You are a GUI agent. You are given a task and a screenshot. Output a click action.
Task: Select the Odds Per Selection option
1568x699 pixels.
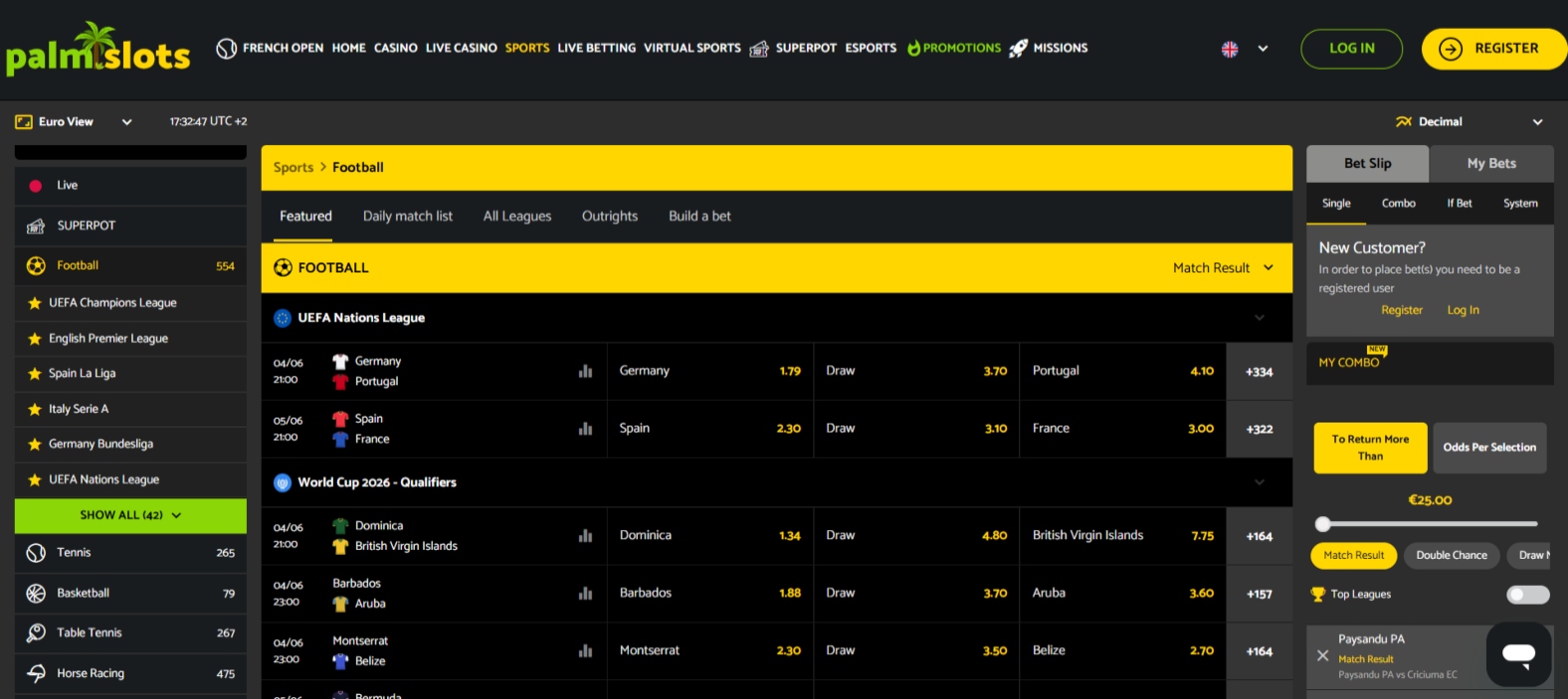point(1489,447)
